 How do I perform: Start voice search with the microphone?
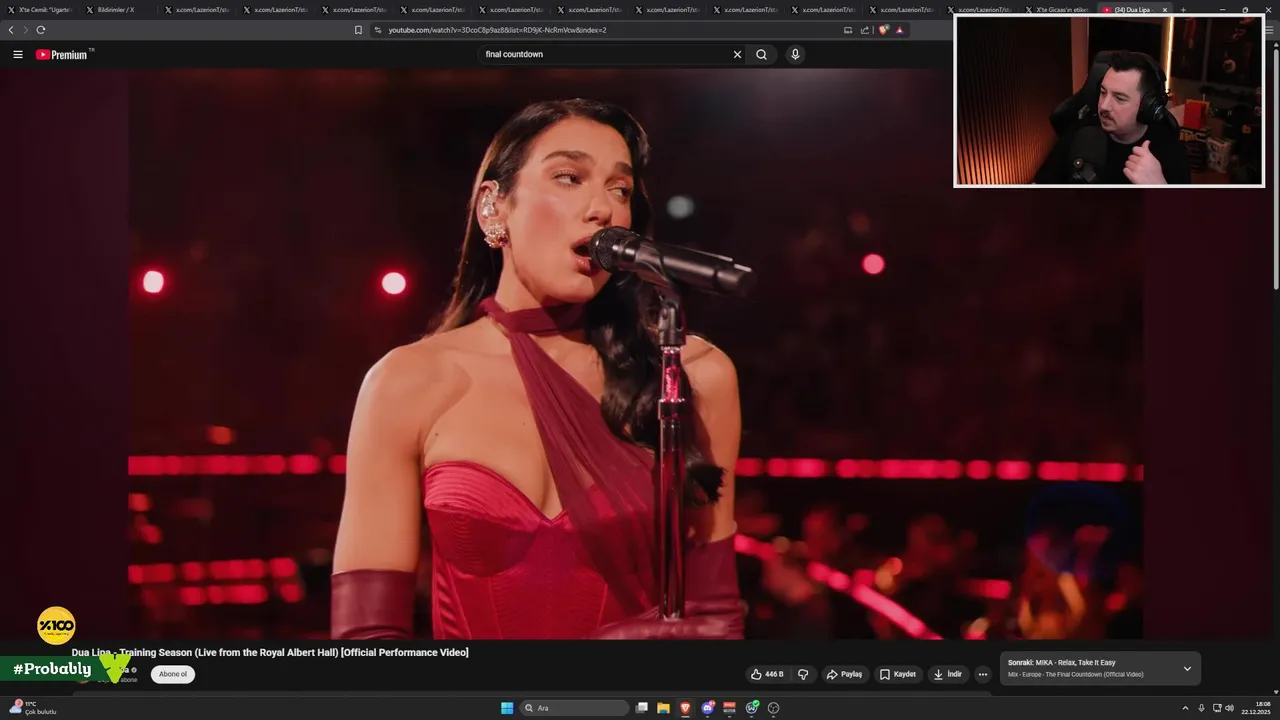[795, 54]
